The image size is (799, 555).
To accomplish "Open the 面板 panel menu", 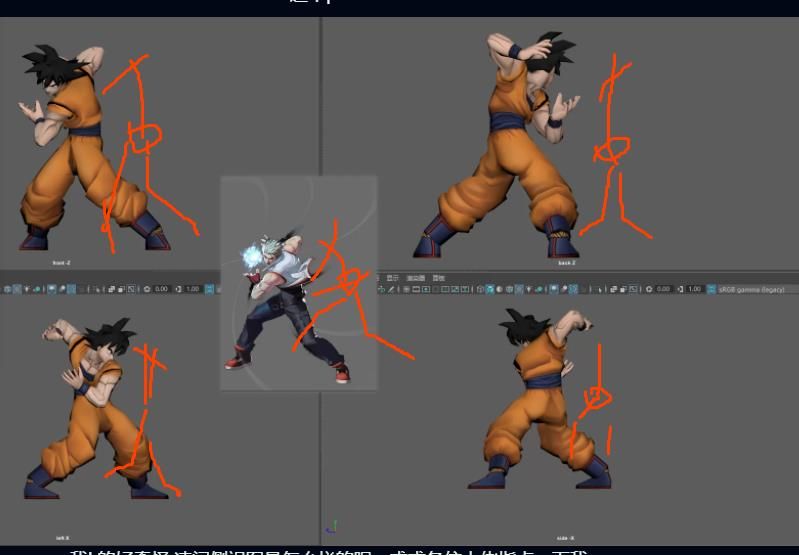I will [x=439, y=278].
